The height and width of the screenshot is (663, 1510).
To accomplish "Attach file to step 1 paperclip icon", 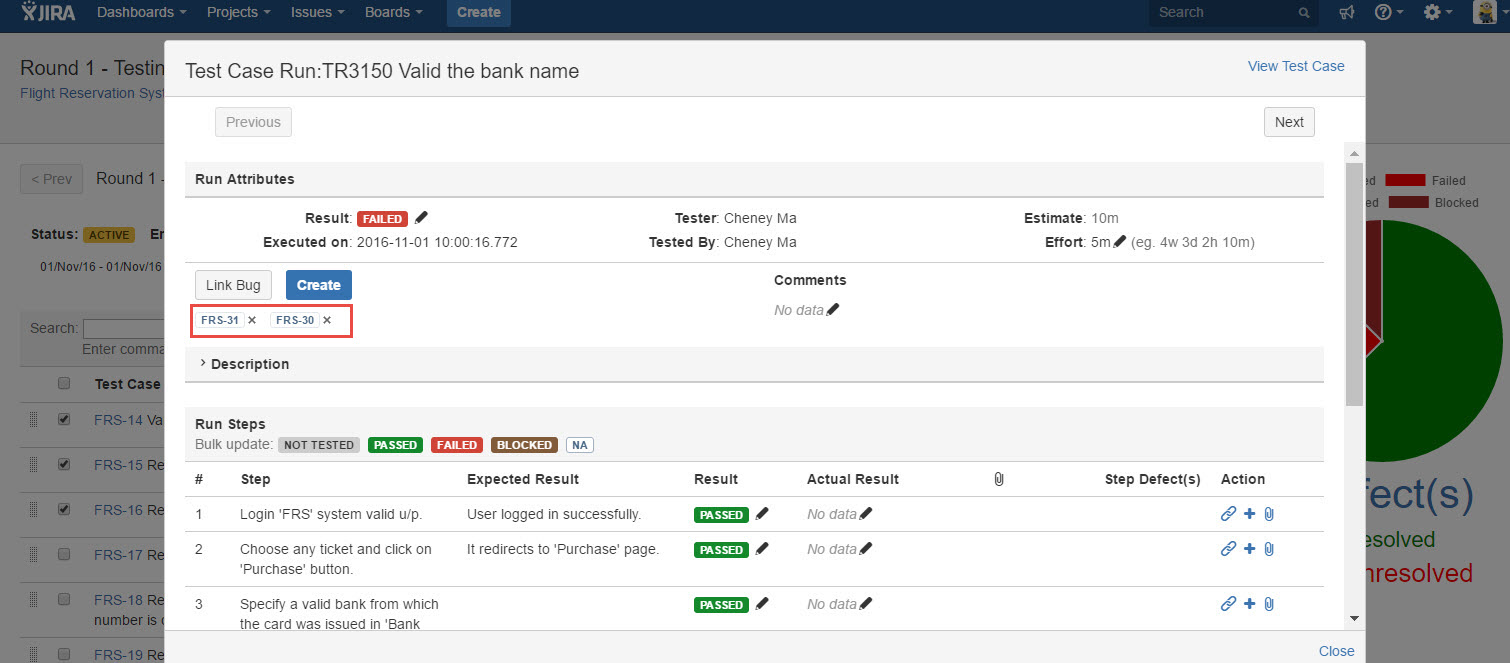I will coord(1269,514).
